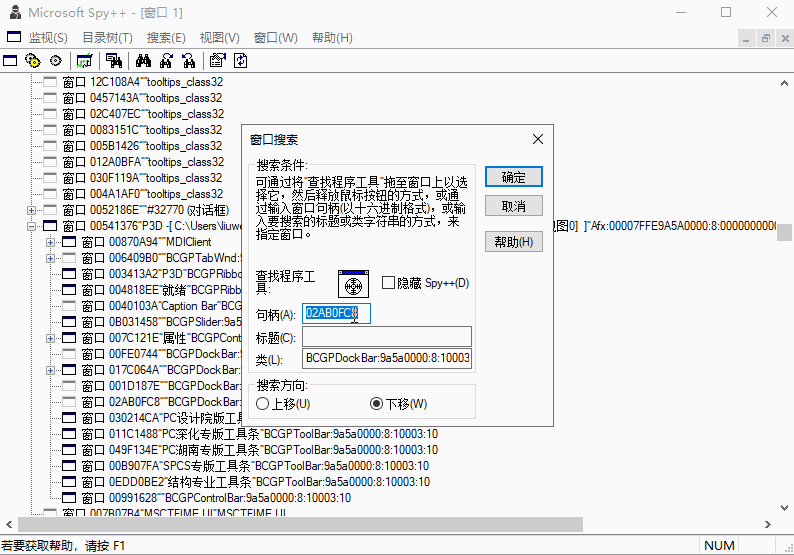Expand the 007C121E 属性 node
The width and height of the screenshot is (794, 555).
click(x=50, y=338)
